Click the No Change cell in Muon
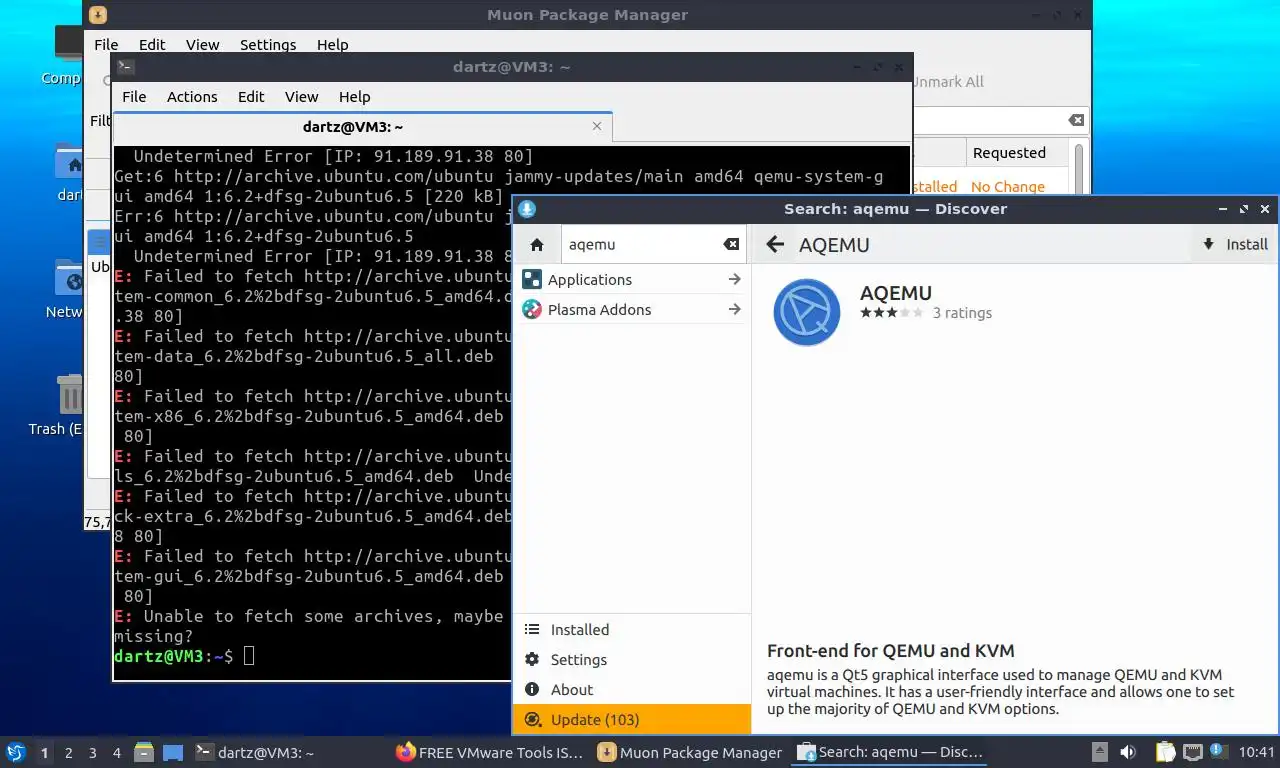This screenshot has height=768, width=1280. [x=1008, y=186]
